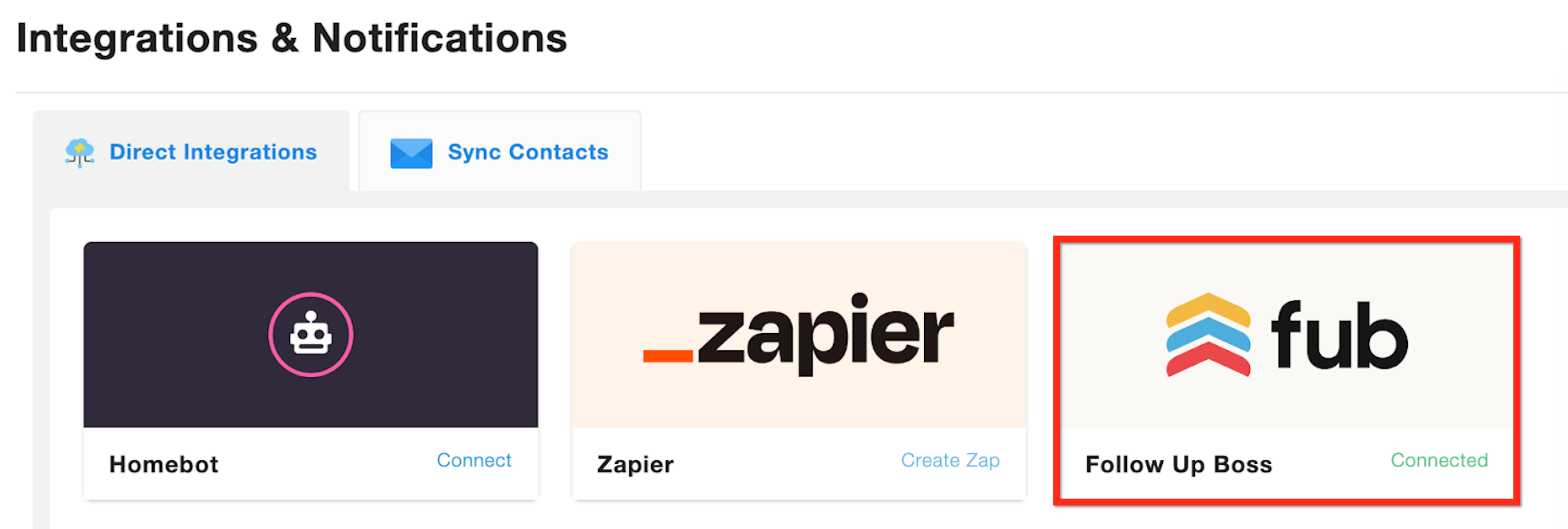Image resolution: width=1568 pixels, height=529 pixels.
Task: Click the orange underscore in Zapier logo
Action: (x=668, y=356)
